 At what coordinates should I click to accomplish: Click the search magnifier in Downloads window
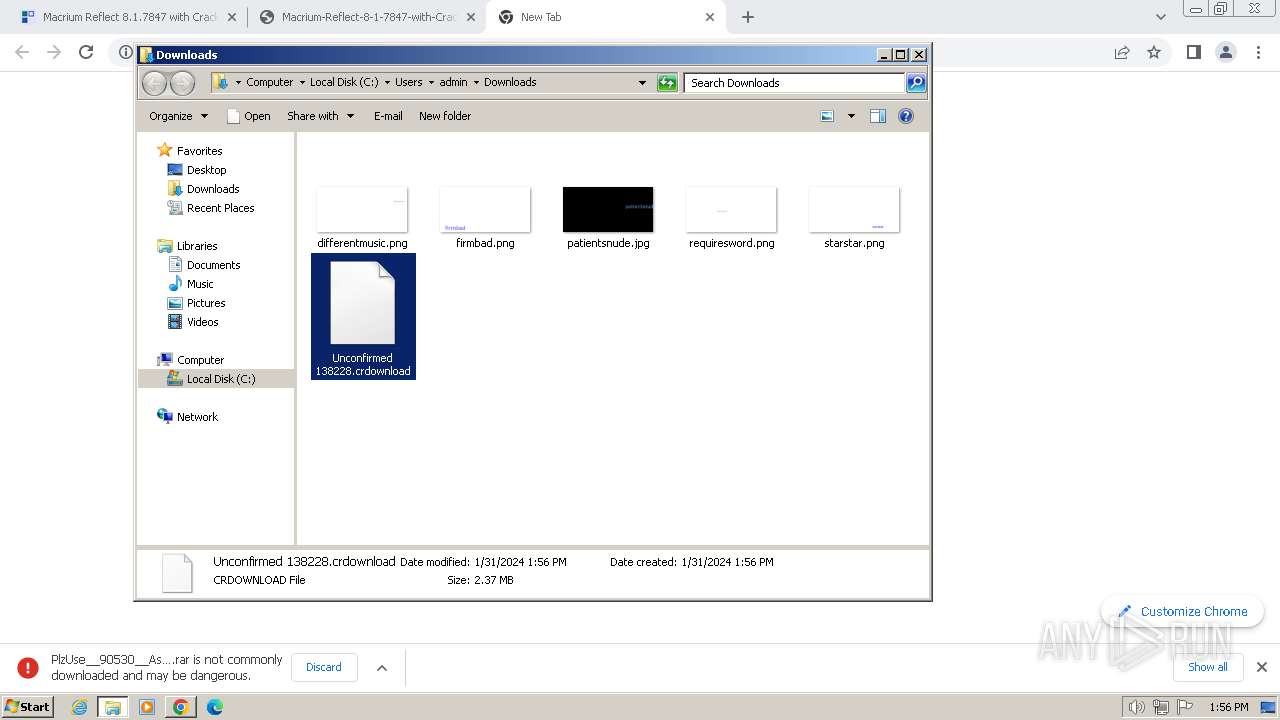[915, 83]
